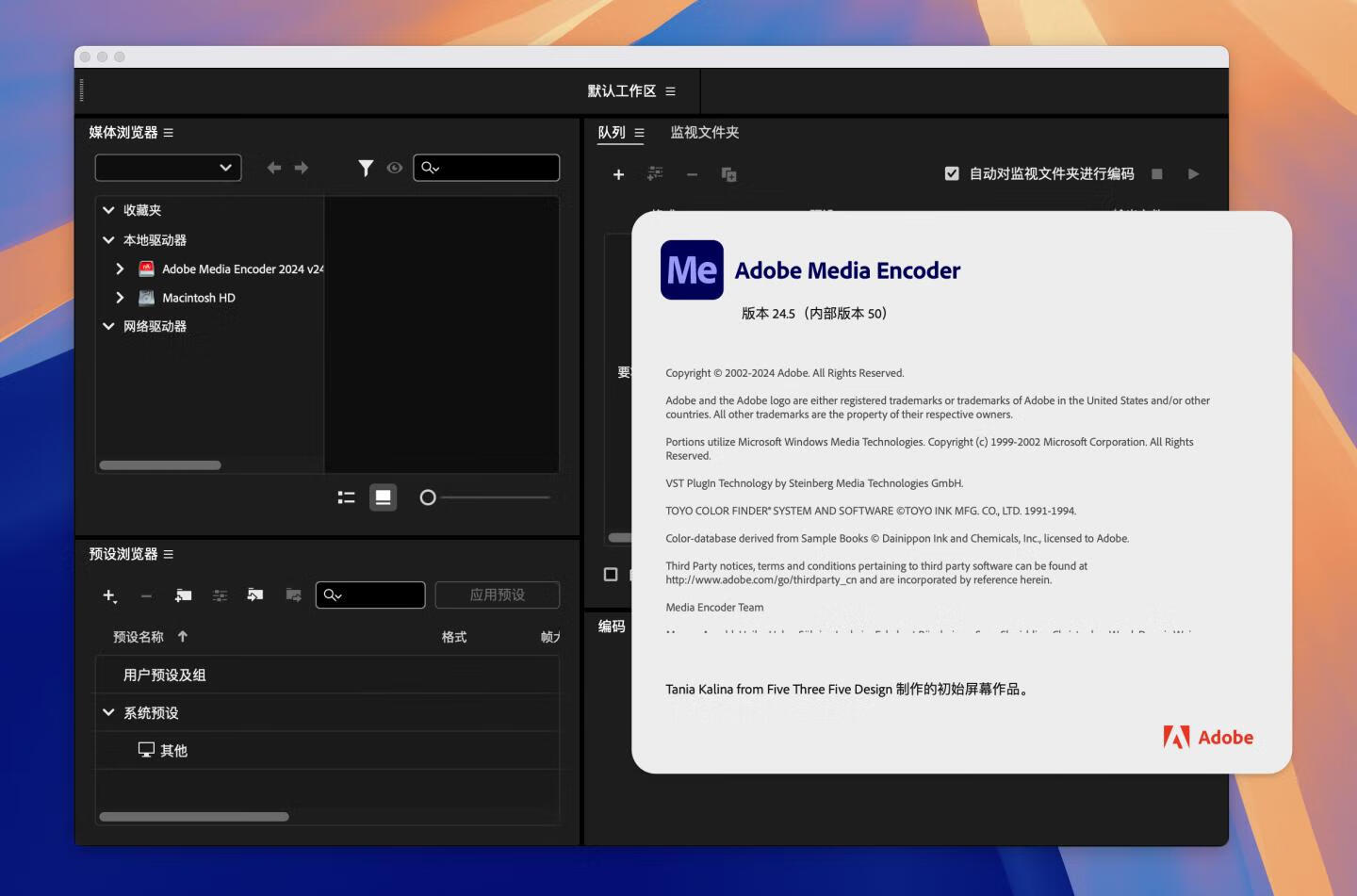
Task: Click the 版本 24.5 version text
Action: tap(814, 314)
